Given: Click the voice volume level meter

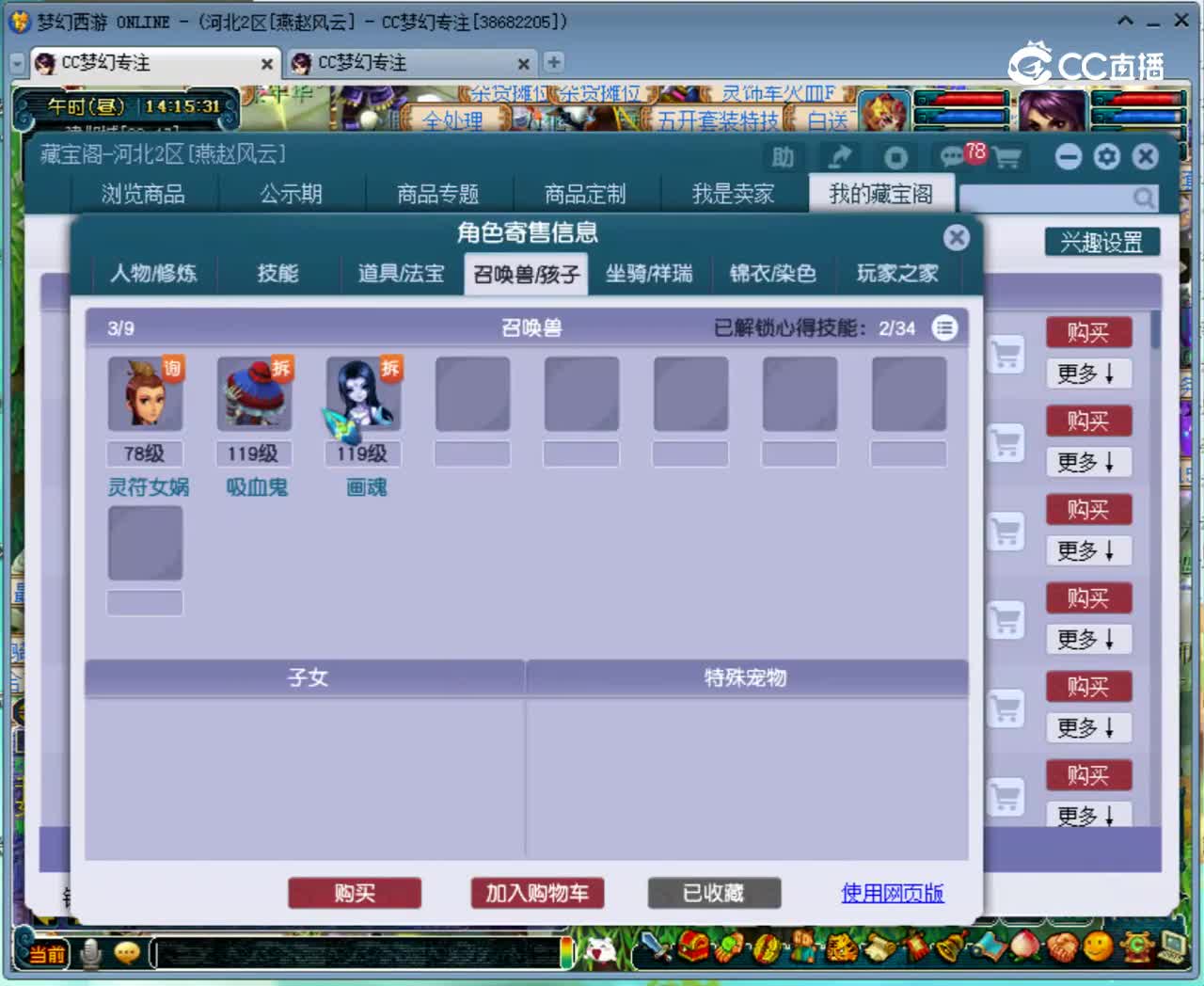Looking at the screenshot, I should click(x=566, y=952).
